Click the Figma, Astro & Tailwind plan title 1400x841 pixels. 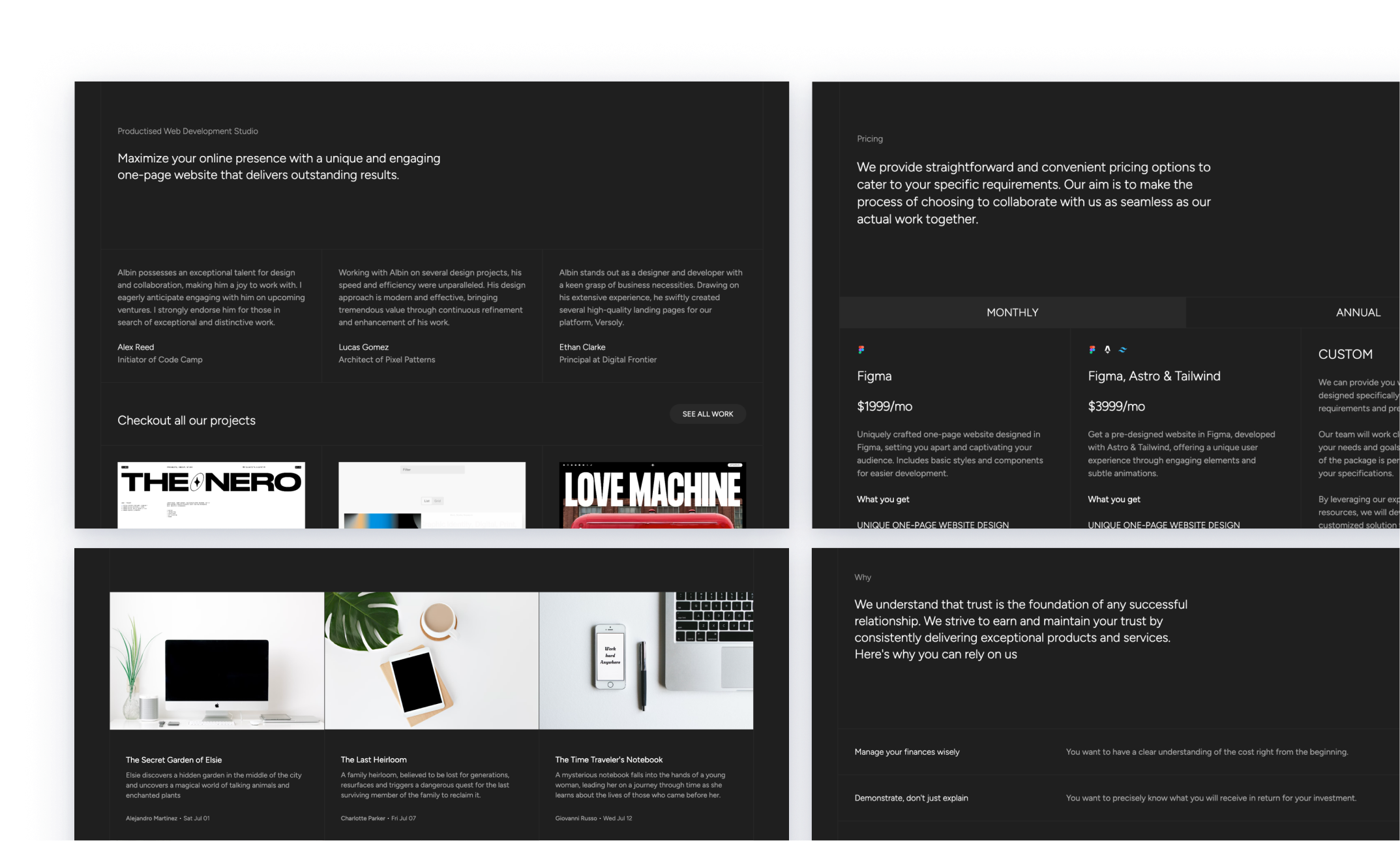1154,376
